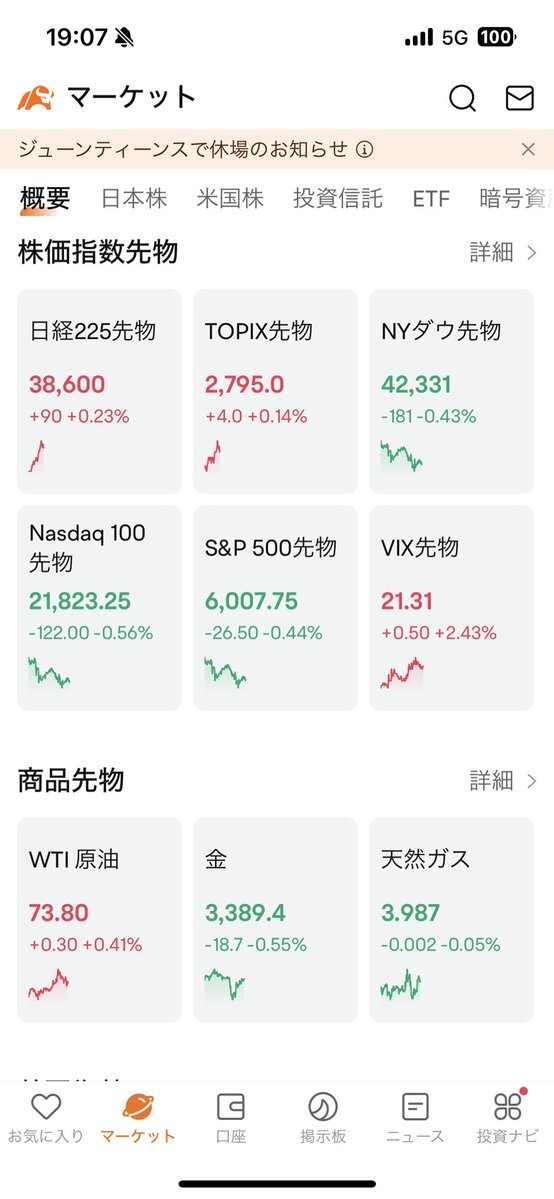
Task: Open the VIX先物 card
Action: [x=451, y=608]
